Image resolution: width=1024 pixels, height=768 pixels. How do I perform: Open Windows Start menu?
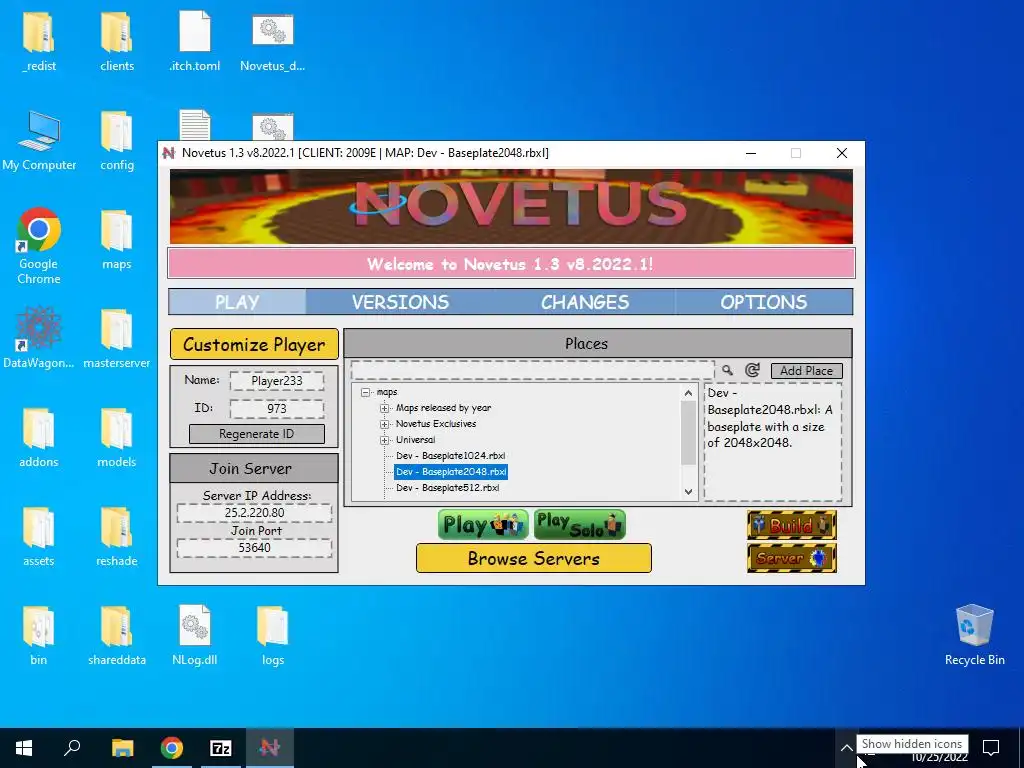(x=24, y=748)
